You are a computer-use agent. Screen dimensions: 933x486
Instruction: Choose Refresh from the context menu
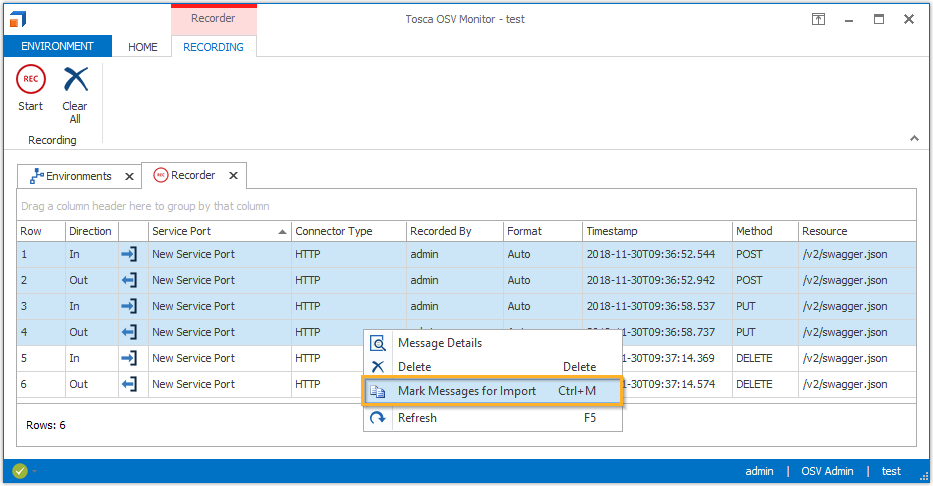[417, 418]
